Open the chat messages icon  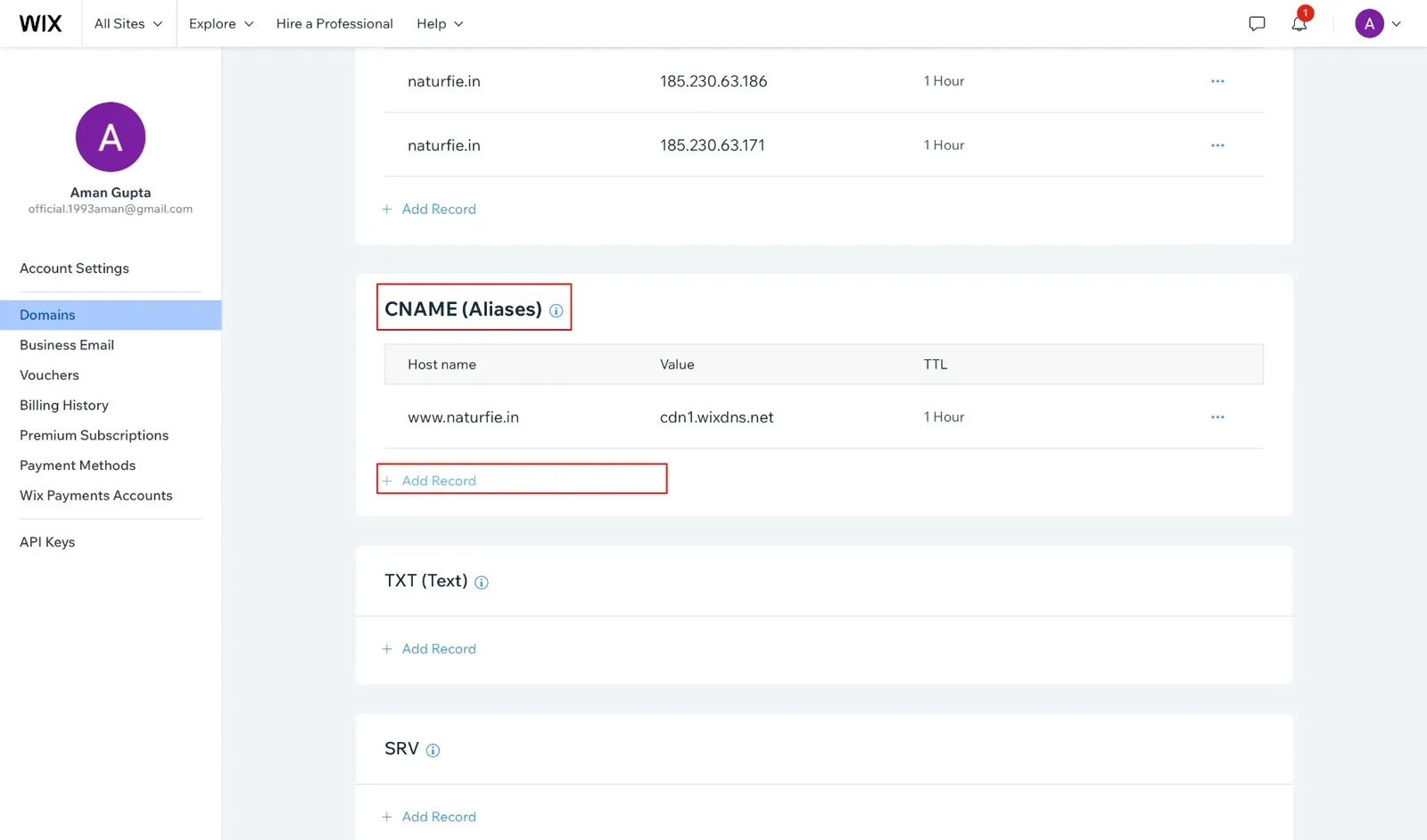(1257, 24)
